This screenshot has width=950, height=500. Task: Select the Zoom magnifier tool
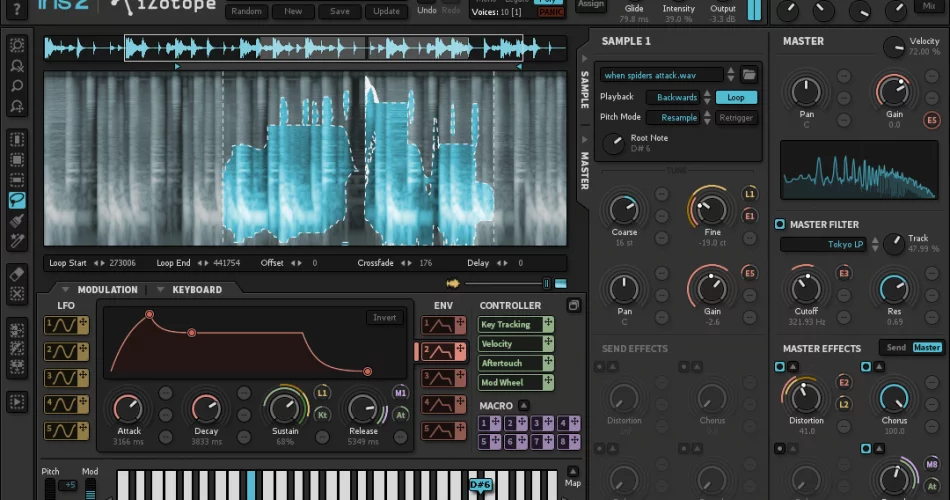point(17,85)
